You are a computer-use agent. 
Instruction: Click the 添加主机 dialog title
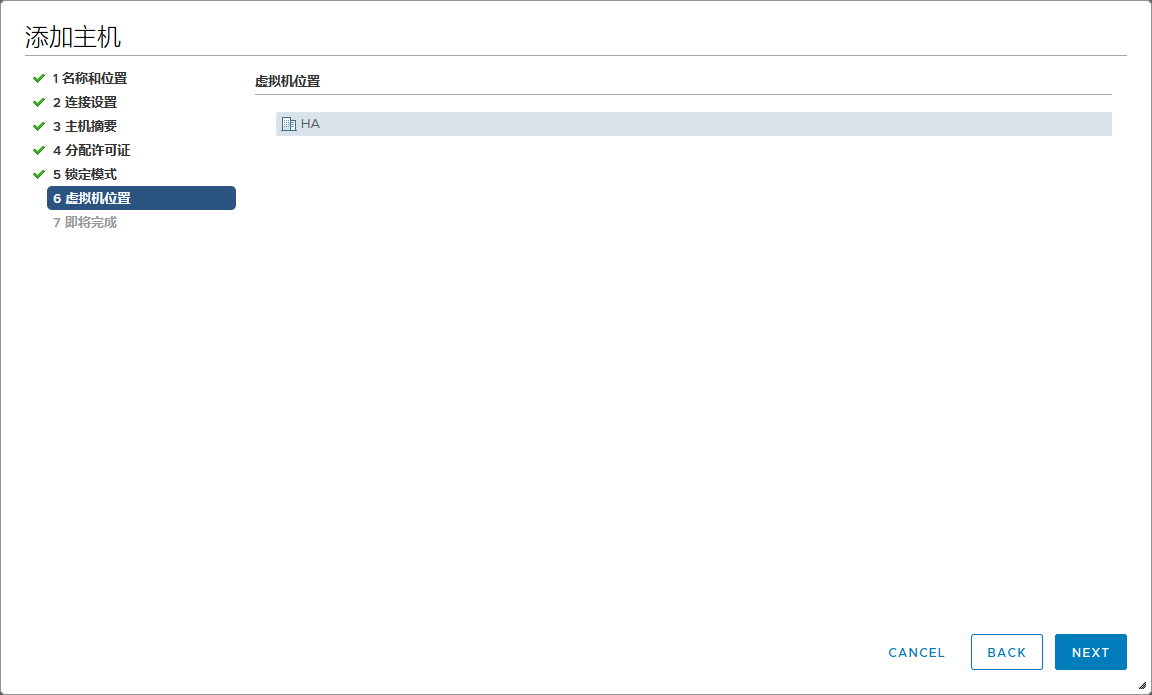click(x=73, y=37)
